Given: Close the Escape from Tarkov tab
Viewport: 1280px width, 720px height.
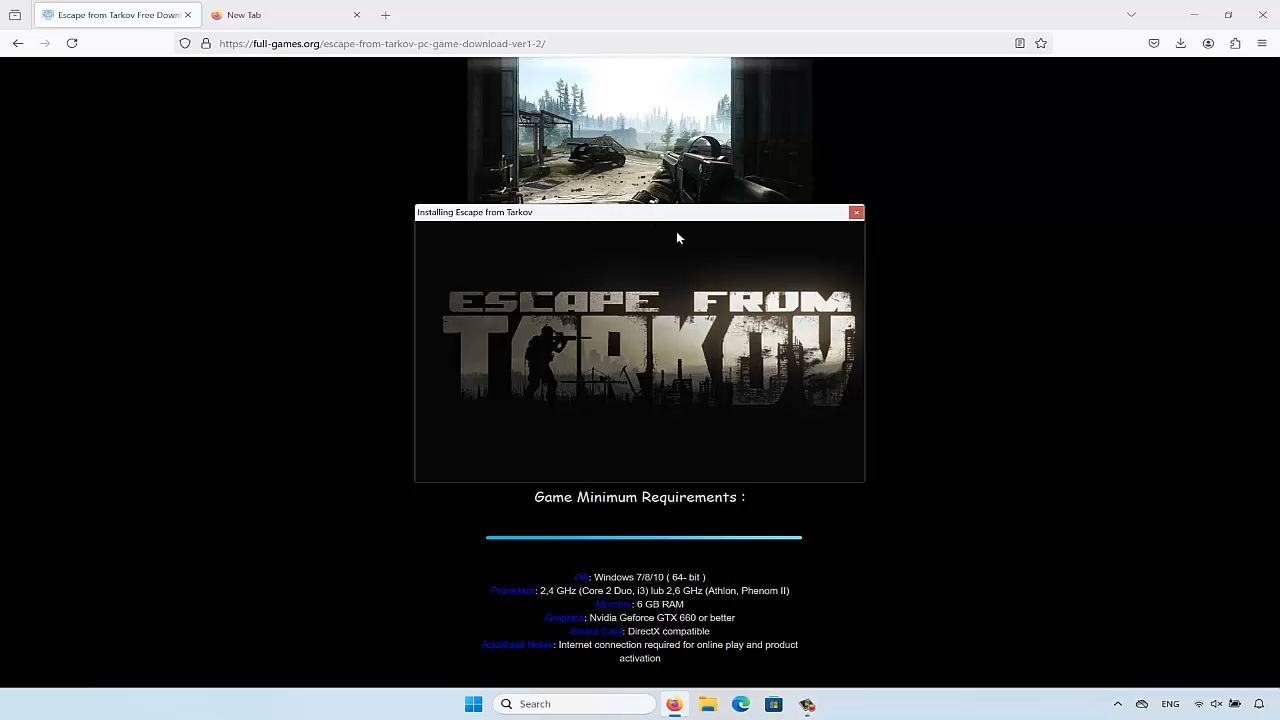Looking at the screenshot, I should point(187,15).
